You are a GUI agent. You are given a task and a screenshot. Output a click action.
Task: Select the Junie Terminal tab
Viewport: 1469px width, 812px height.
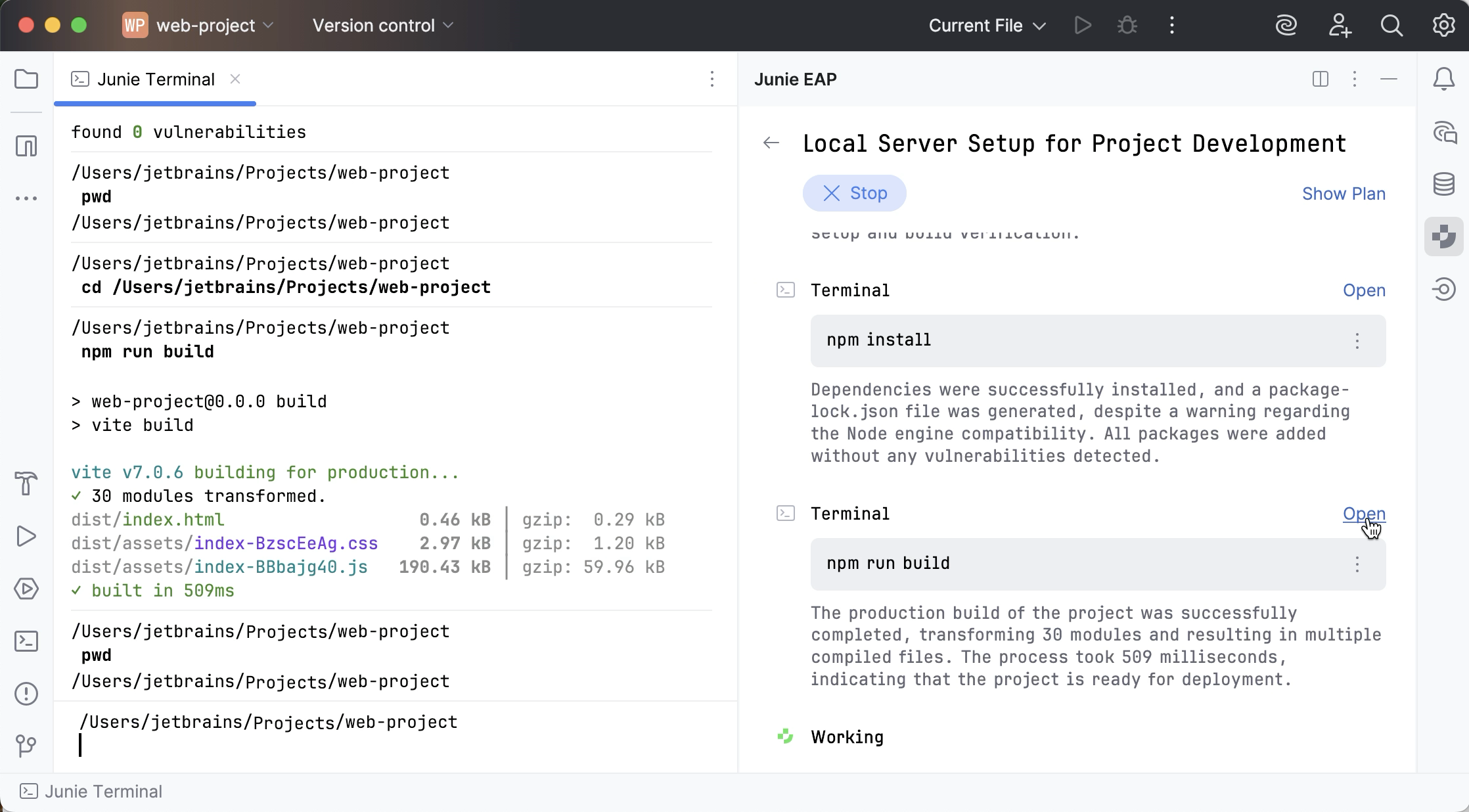click(x=155, y=79)
